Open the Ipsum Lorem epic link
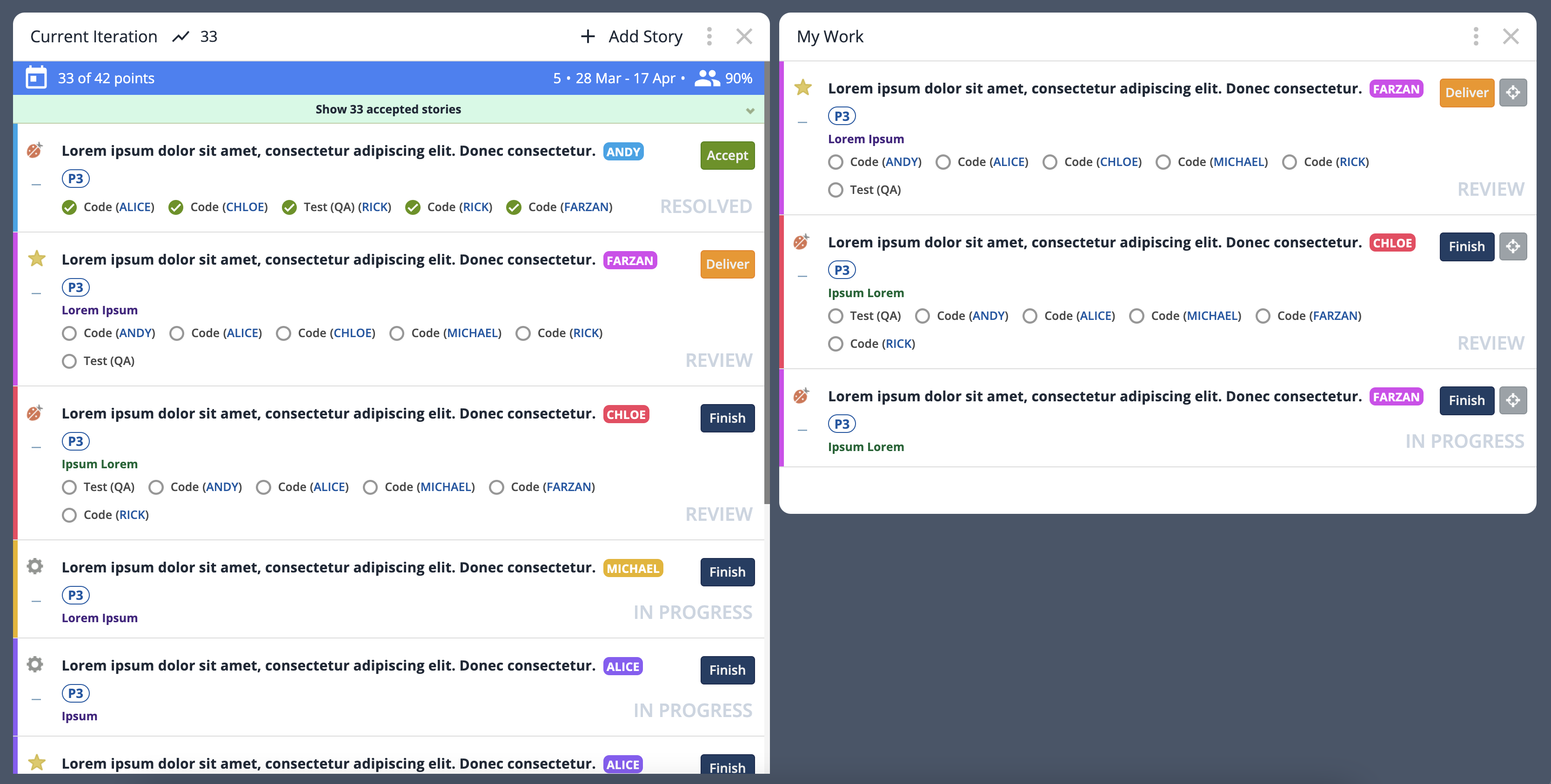This screenshot has height=784, width=1551. point(100,463)
